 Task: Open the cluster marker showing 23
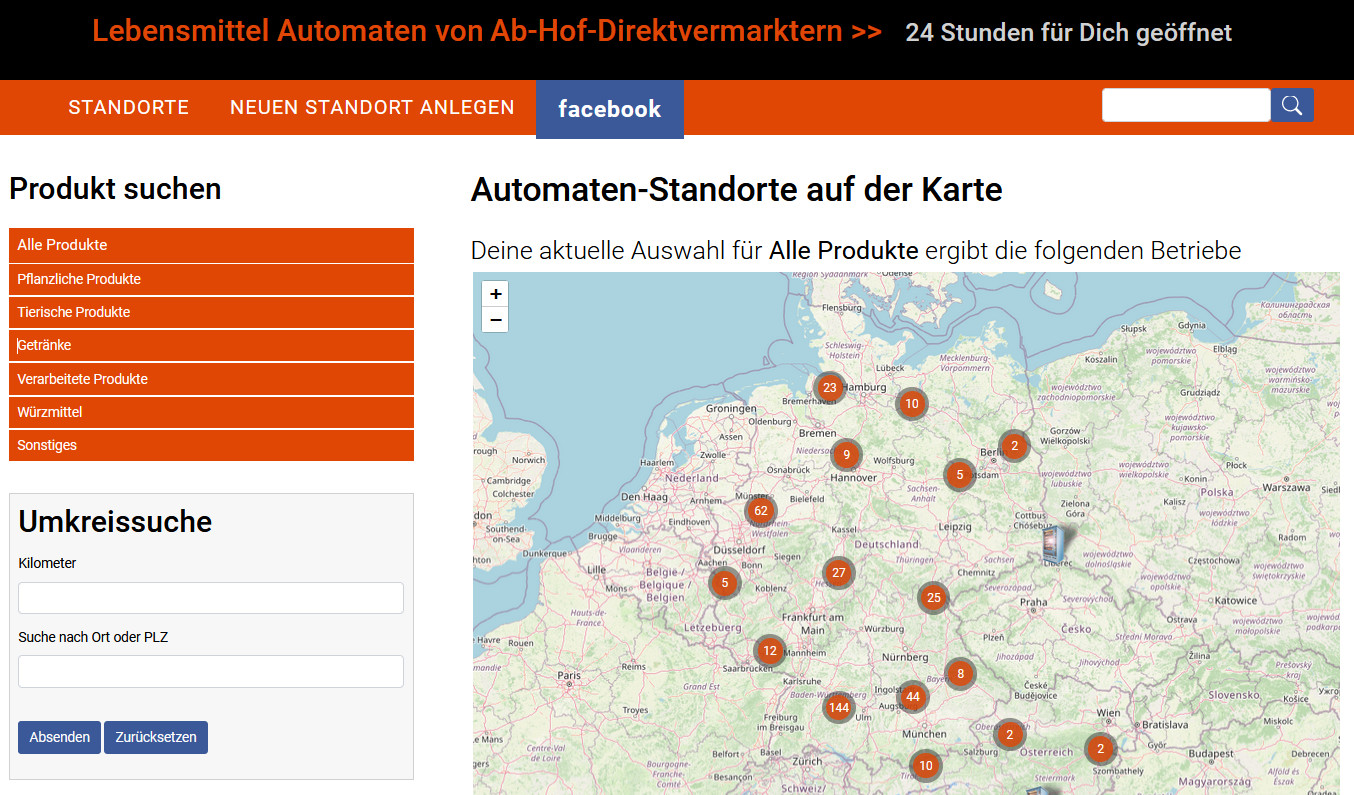(x=829, y=388)
